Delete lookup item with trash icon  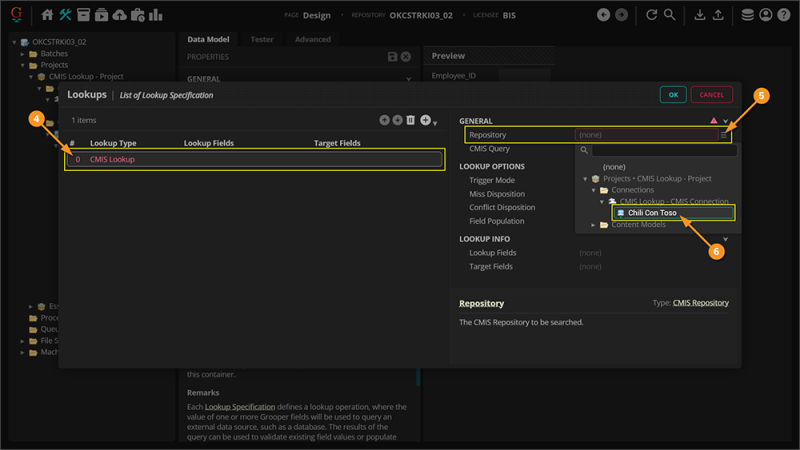(x=411, y=120)
